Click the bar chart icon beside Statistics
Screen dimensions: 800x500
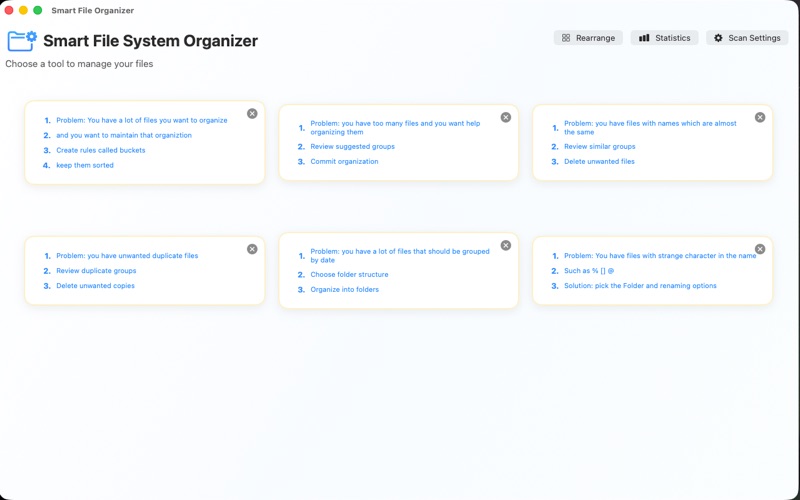tap(644, 38)
